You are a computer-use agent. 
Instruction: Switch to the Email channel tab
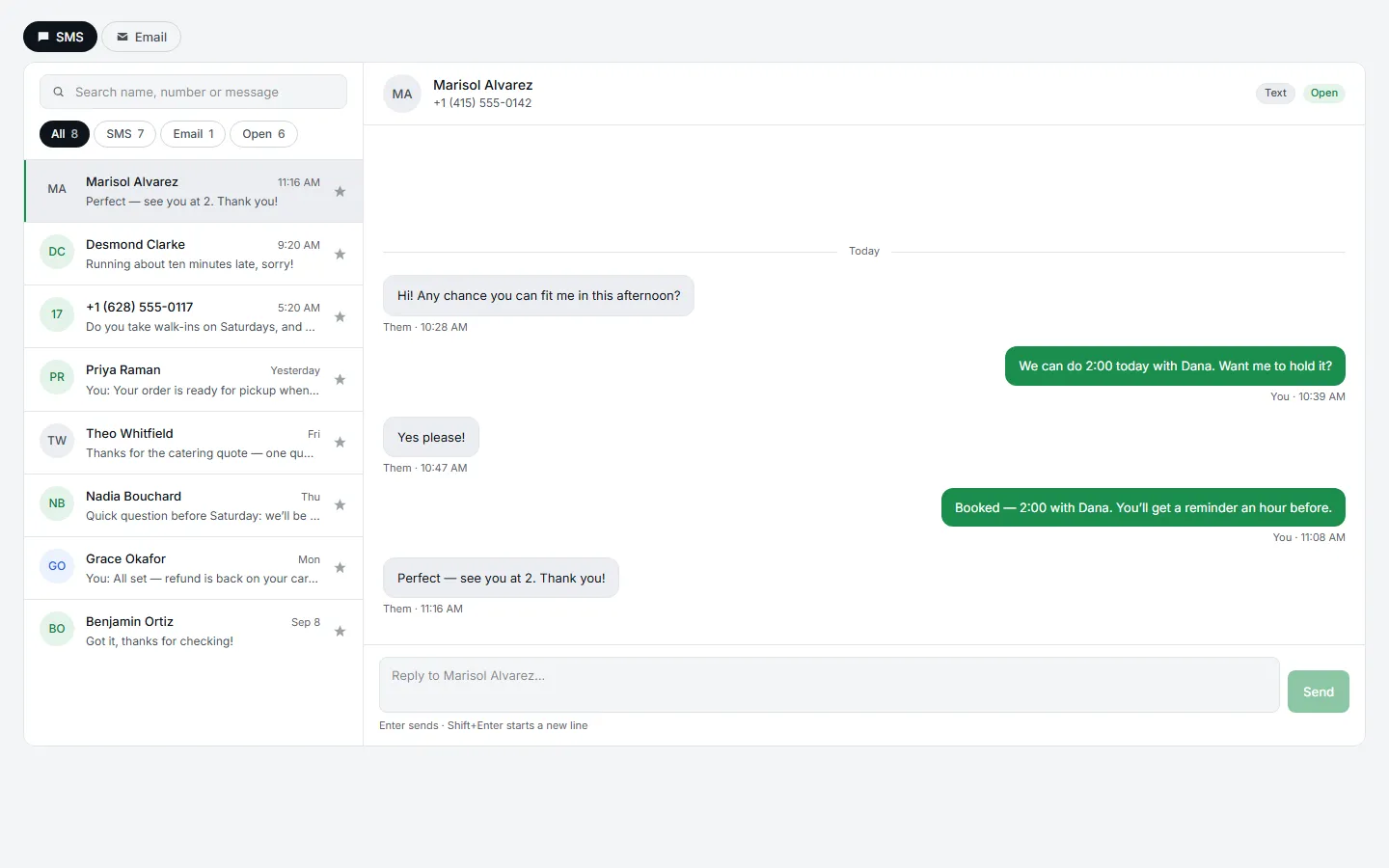coord(141,37)
